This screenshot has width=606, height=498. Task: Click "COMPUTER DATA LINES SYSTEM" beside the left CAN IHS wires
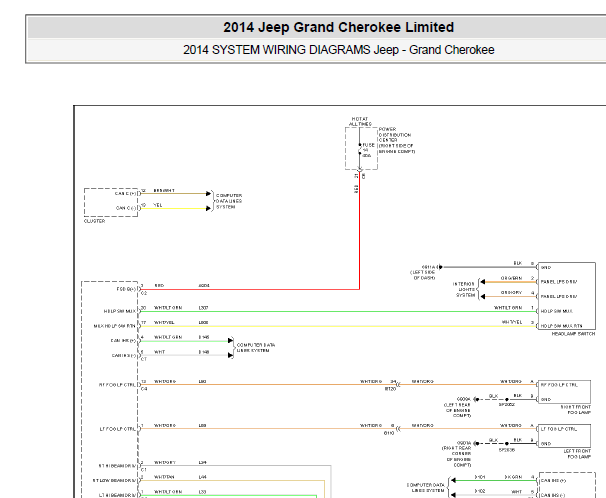(x=256, y=347)
